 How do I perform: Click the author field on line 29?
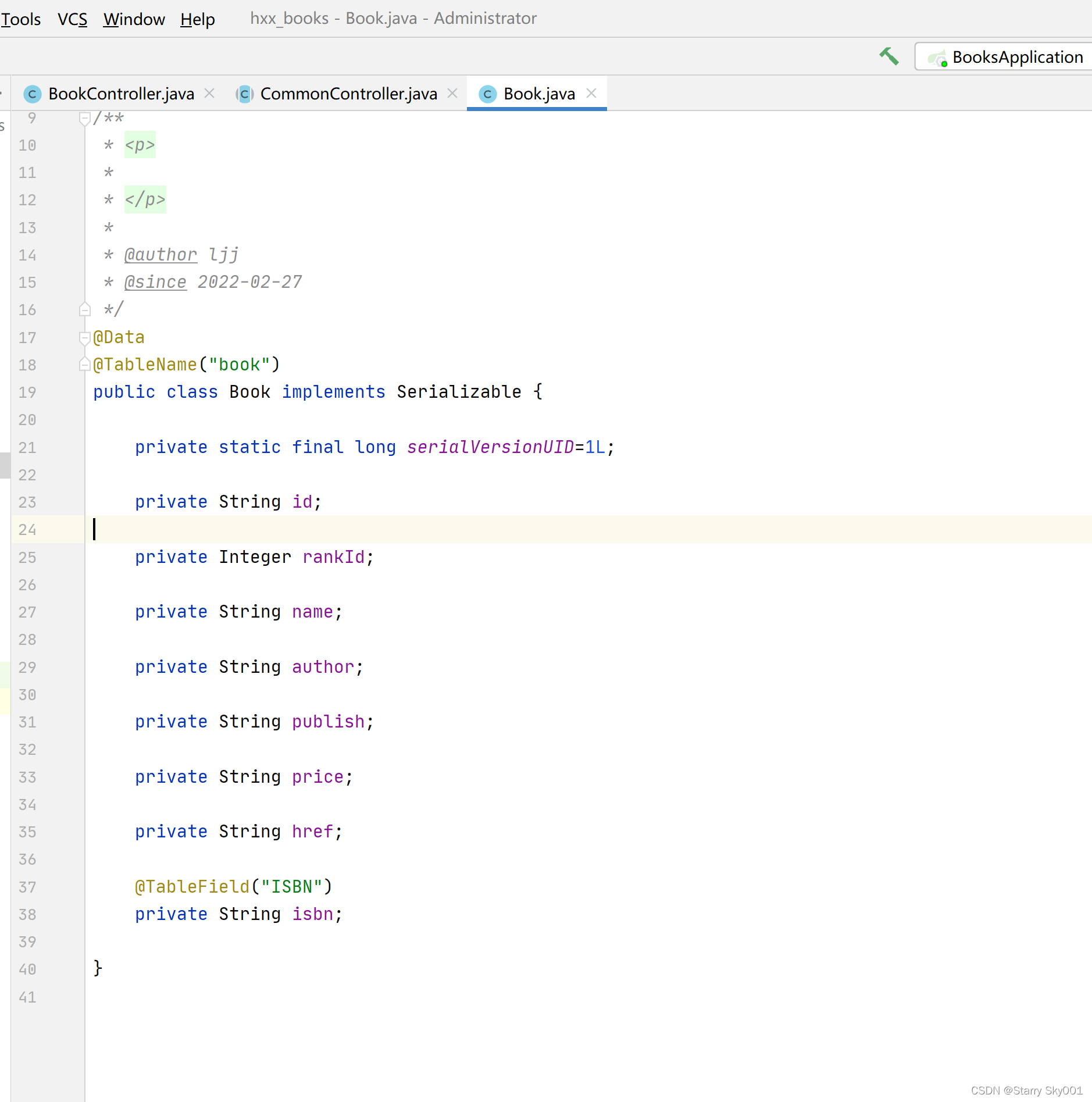(323, 667)
